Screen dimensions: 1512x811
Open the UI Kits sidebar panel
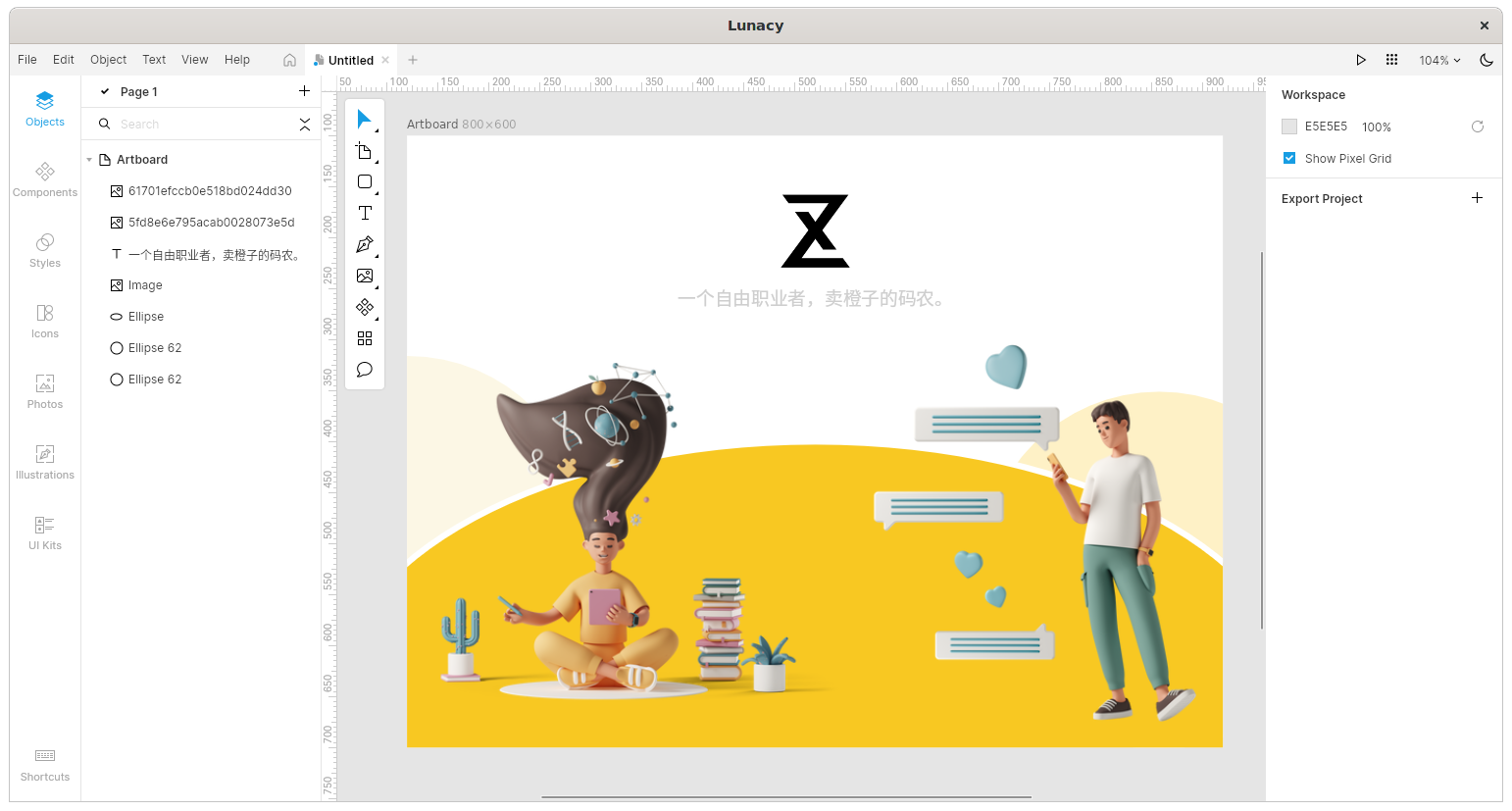click(45, 532)
